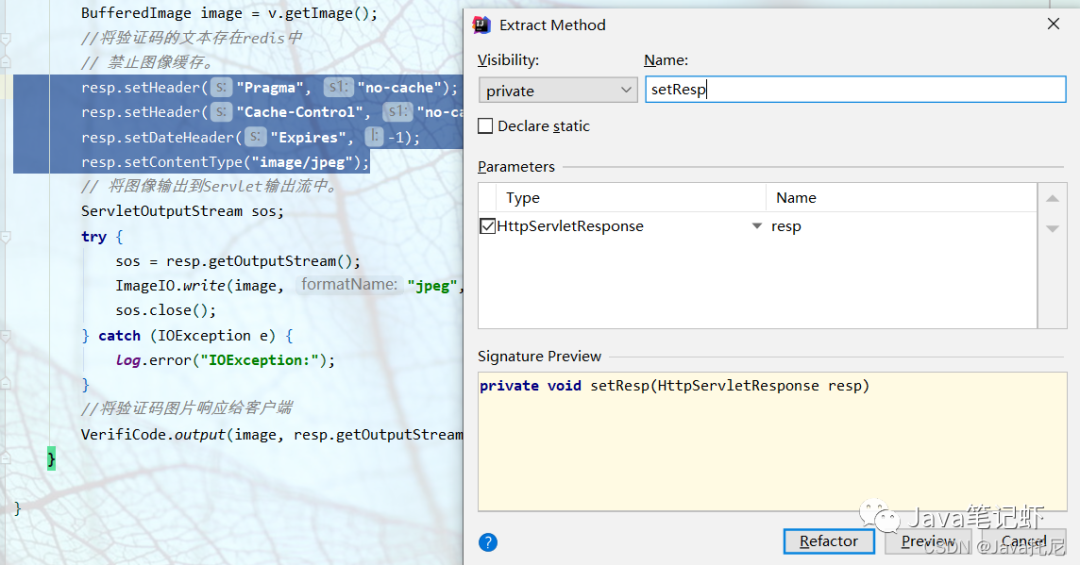Image resolution: width=1080 pixels, height=565 pixels.
Task: Click the fold marker beside the catch line
Action: [6, 336]
